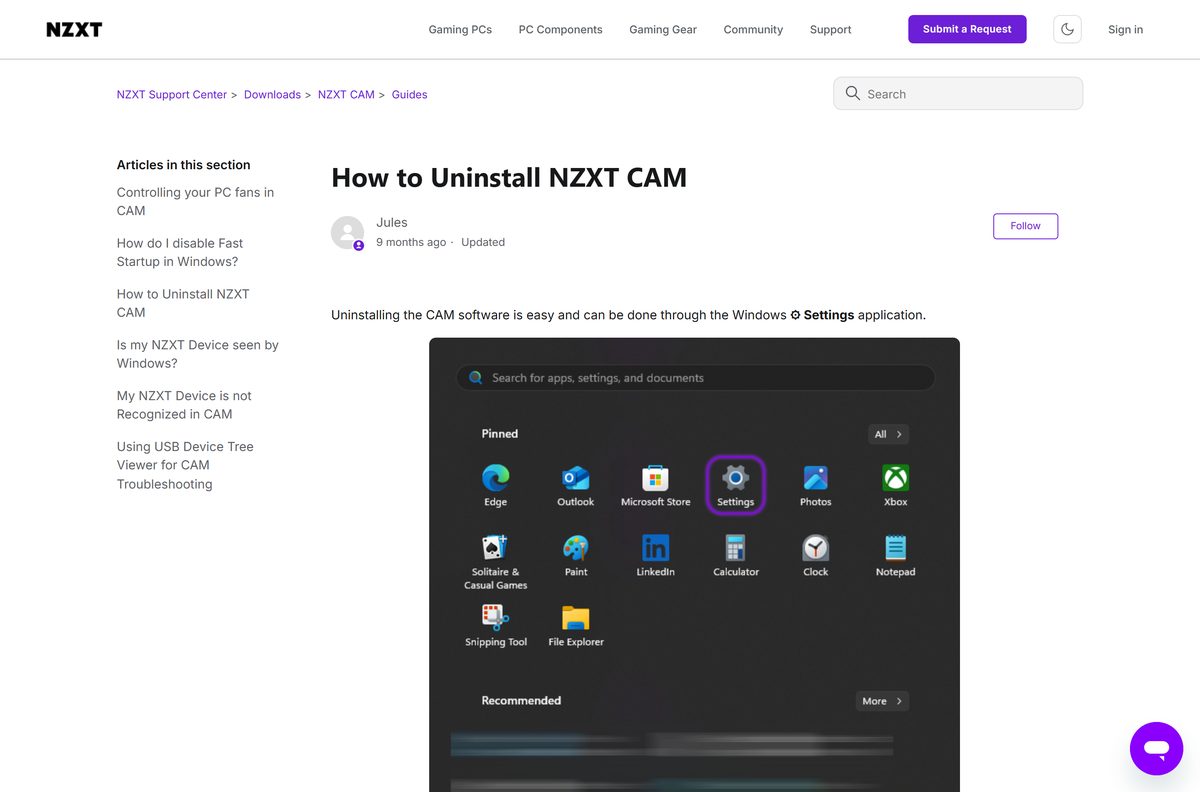Open How to Uninstall NZXT CAM sidebar link
1200x792 pixels.
click(183, 303)
